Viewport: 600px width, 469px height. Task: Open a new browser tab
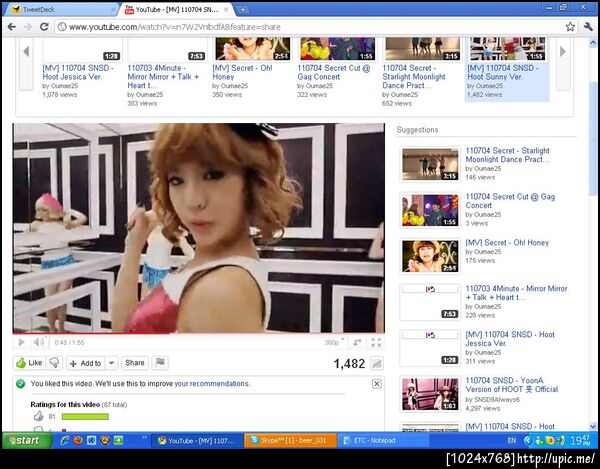[242, 10]
